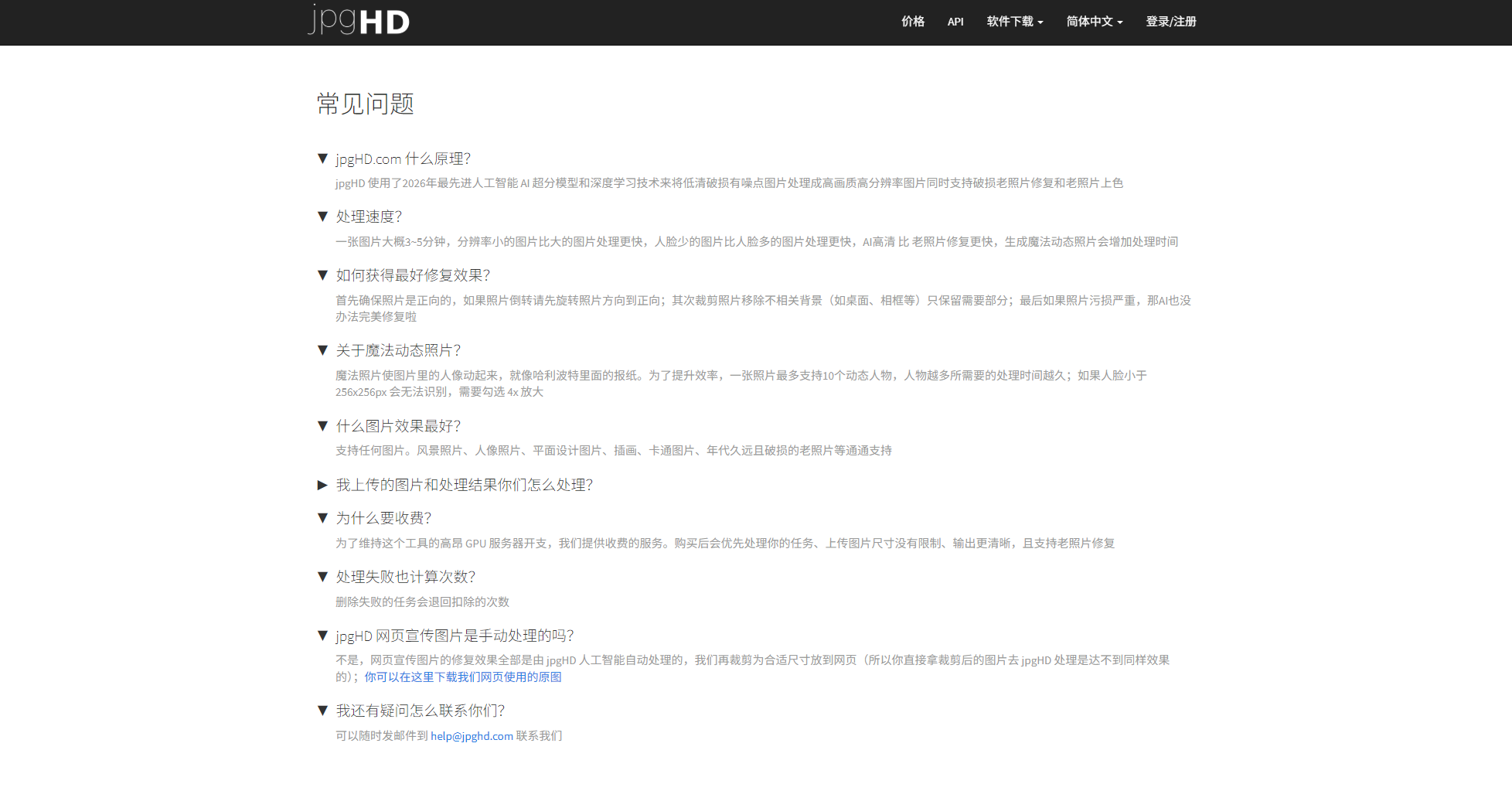1512x808 pixels.
Task: Click the help@jpghd.com email link
Action: click(471, 736)
